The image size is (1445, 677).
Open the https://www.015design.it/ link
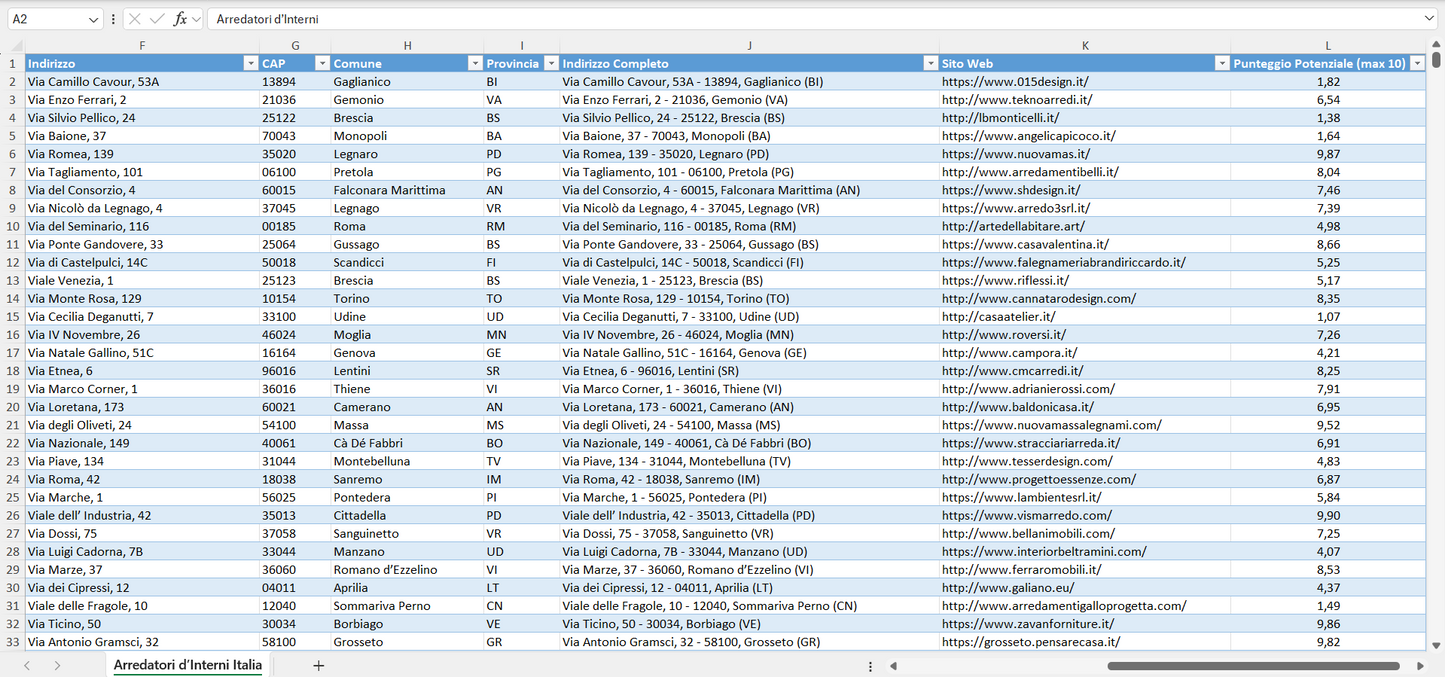pyautogui.click(x=1014, y=82)
